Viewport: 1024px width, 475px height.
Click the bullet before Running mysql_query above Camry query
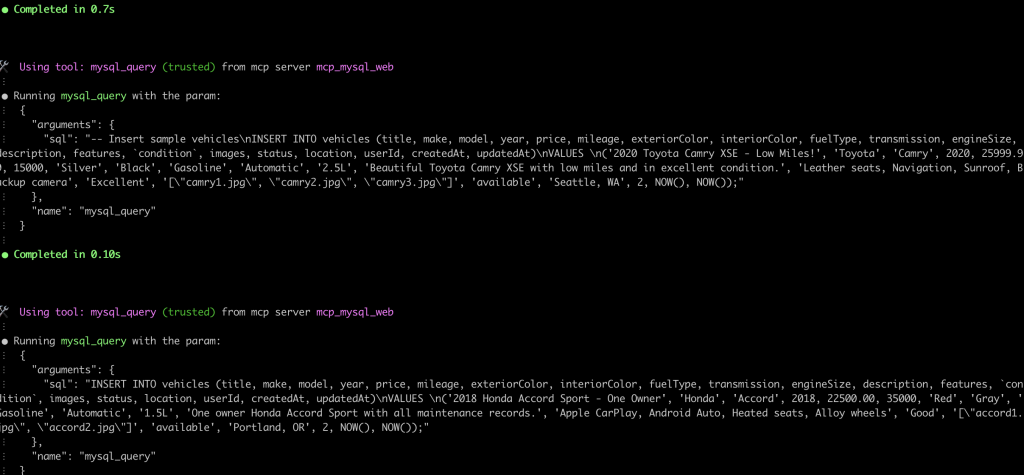click(5, 95)
